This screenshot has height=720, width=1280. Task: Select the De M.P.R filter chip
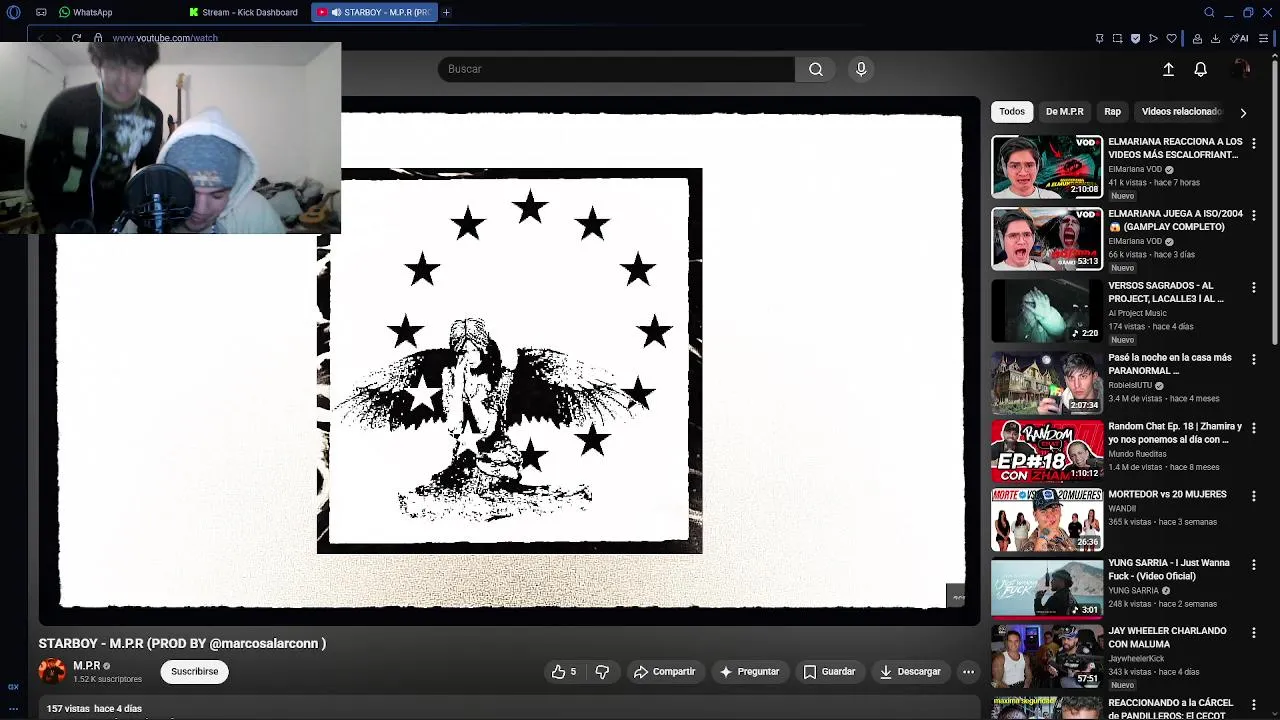(1064, 112)
